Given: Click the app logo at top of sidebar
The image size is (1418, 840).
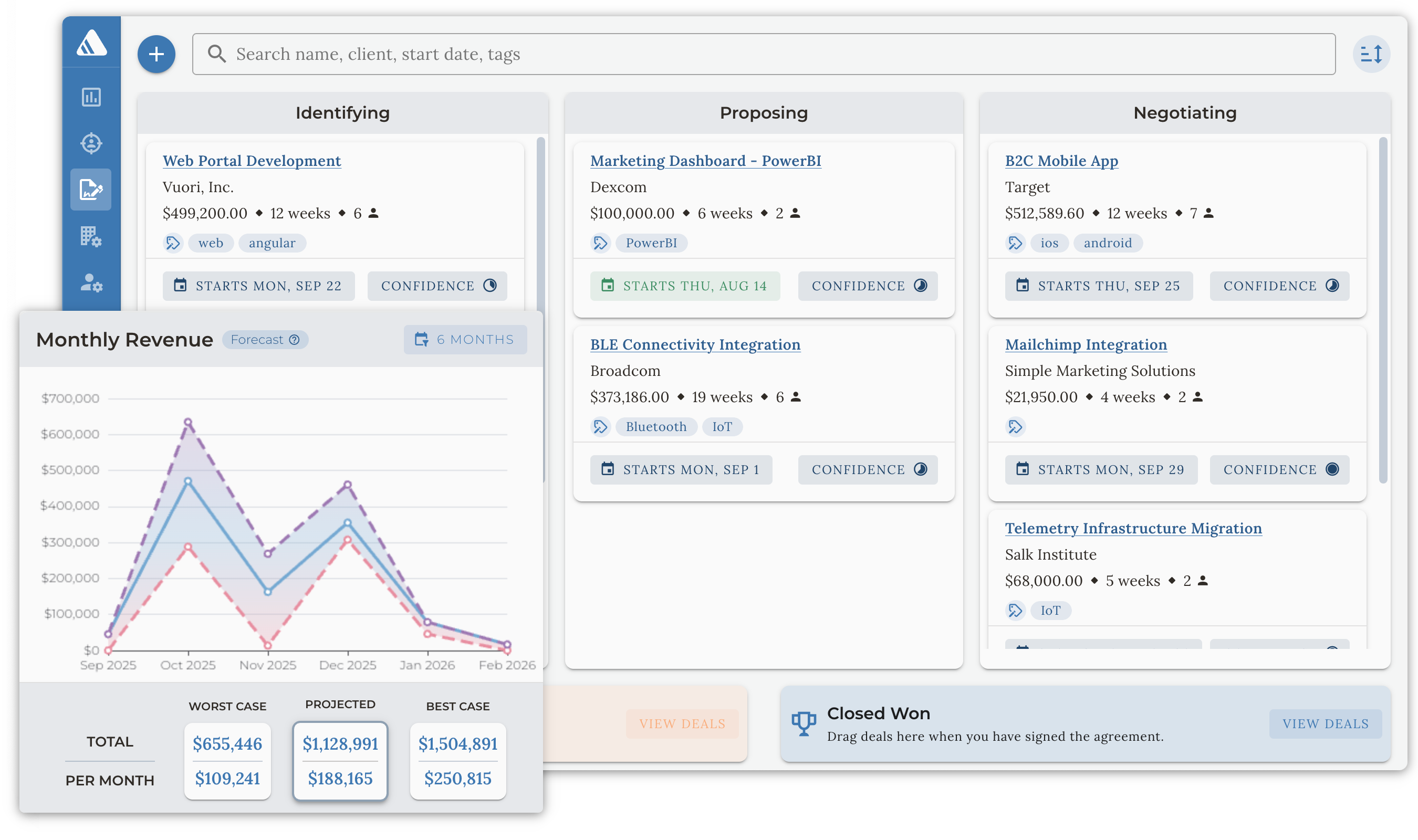Looking at the screenshot, I should click(91, 43).
